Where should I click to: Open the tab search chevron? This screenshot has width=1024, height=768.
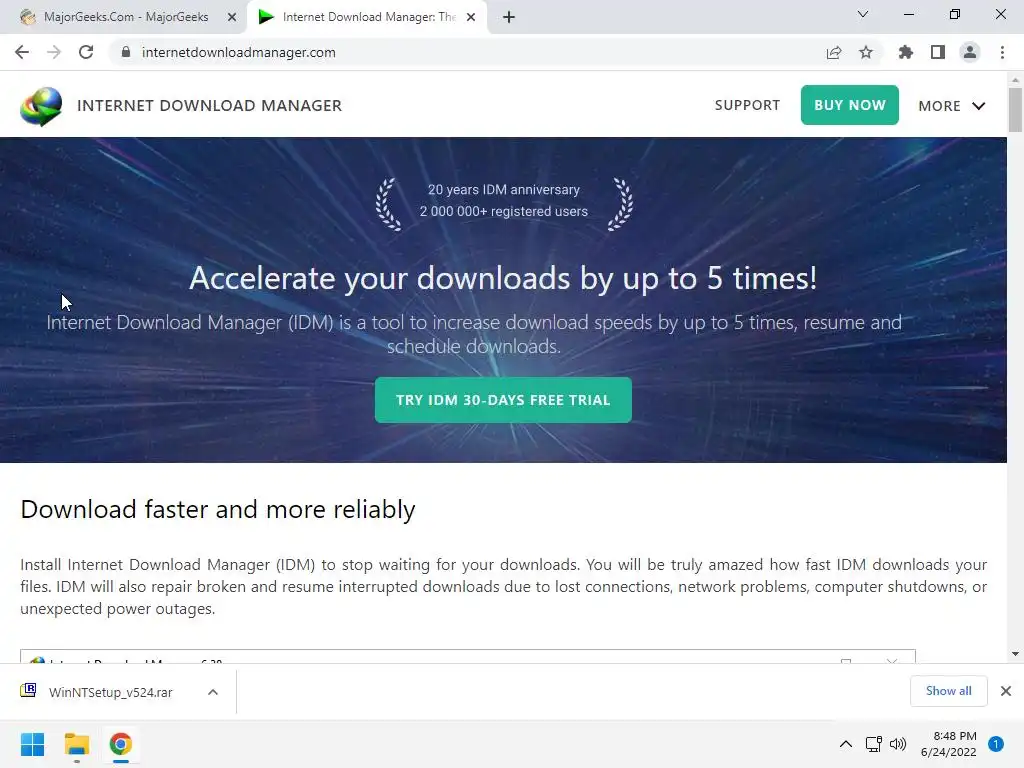863,14
